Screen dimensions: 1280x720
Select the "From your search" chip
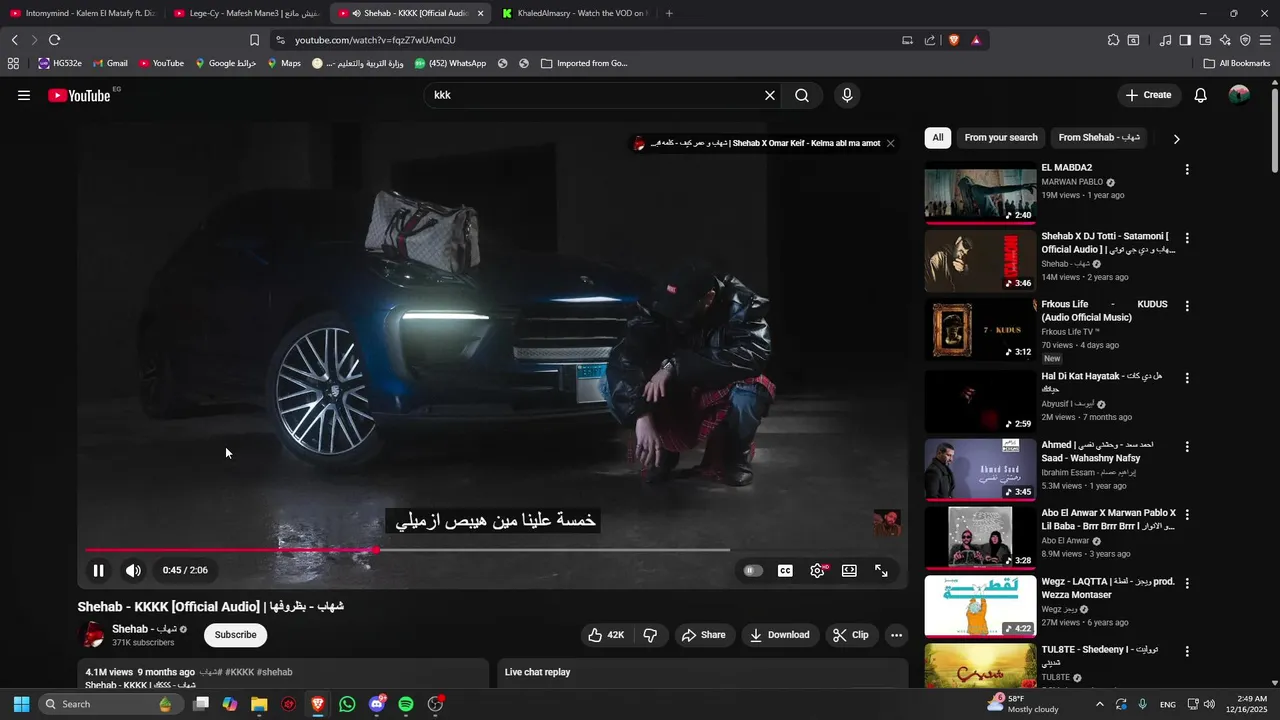point(1001,138)
